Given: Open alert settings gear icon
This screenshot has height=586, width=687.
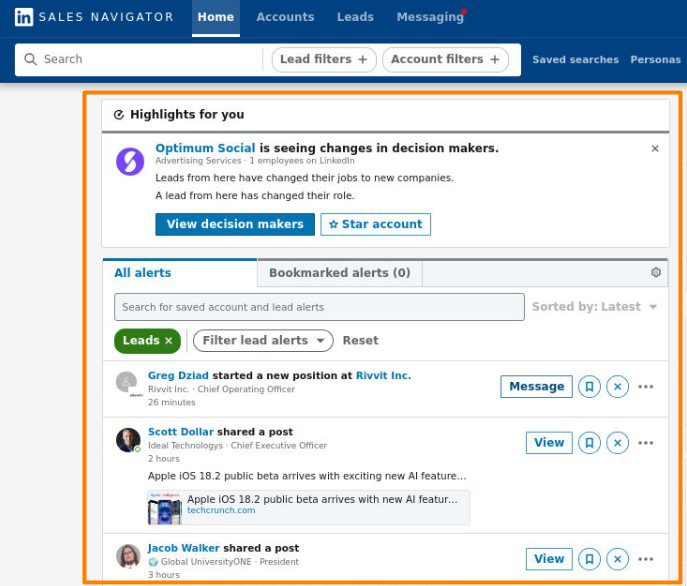Looking at the screenshot, I should [x=656, y=272].
